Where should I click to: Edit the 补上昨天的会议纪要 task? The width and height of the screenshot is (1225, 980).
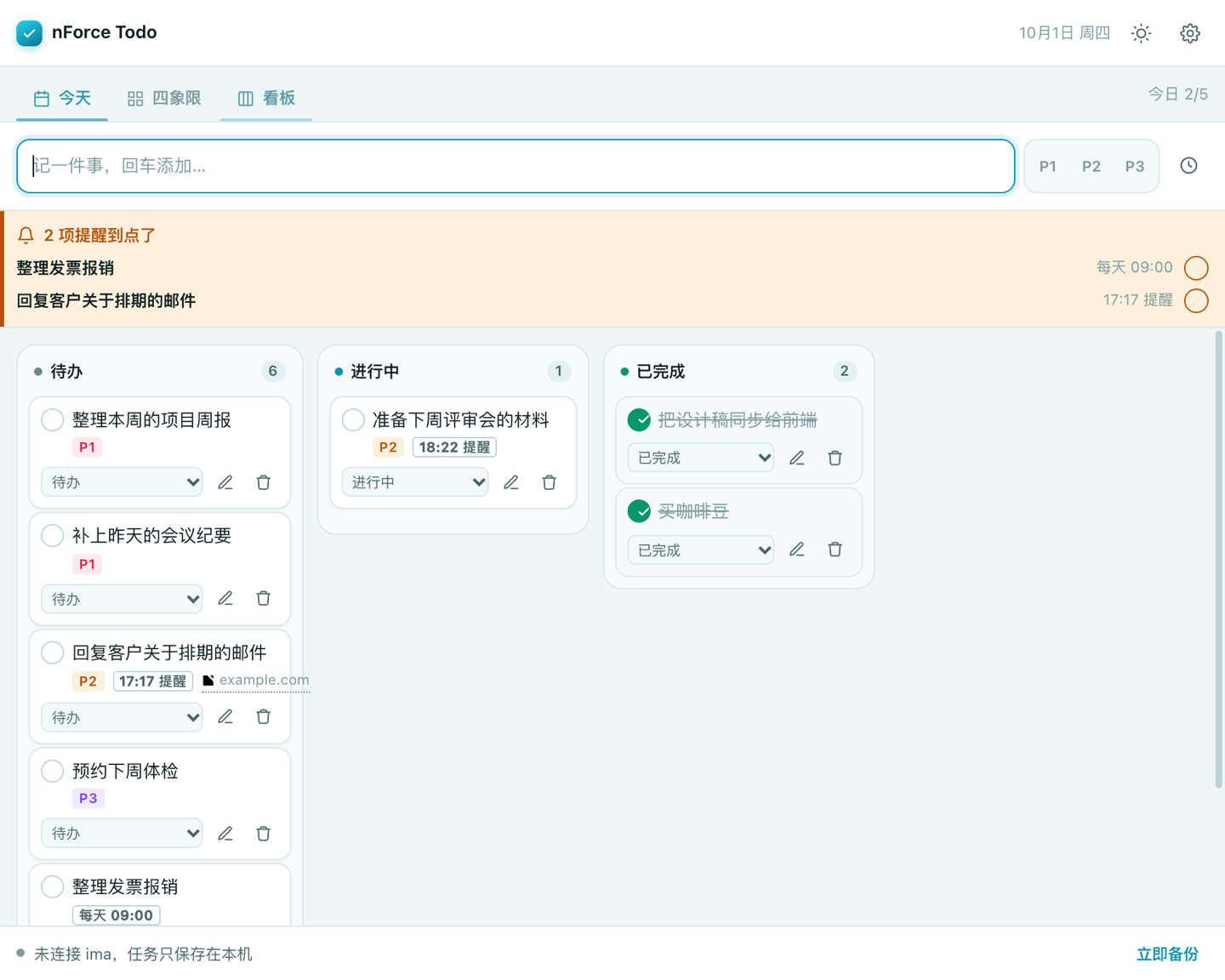coord(225,599)
